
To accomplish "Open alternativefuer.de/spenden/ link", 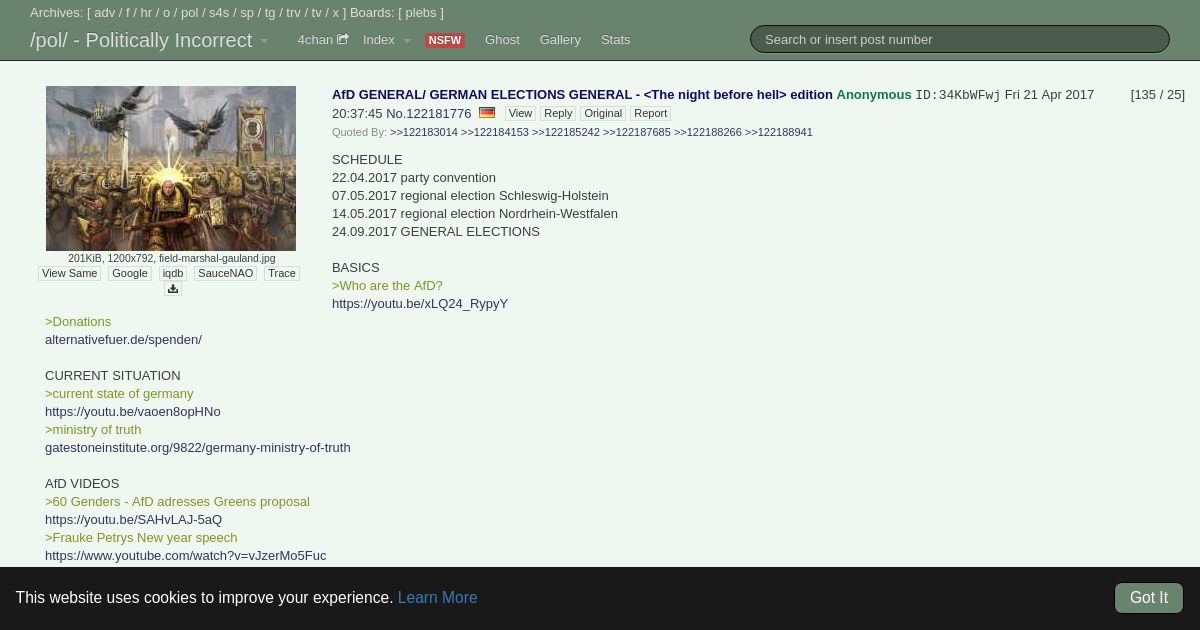I will tap(123, 340).
